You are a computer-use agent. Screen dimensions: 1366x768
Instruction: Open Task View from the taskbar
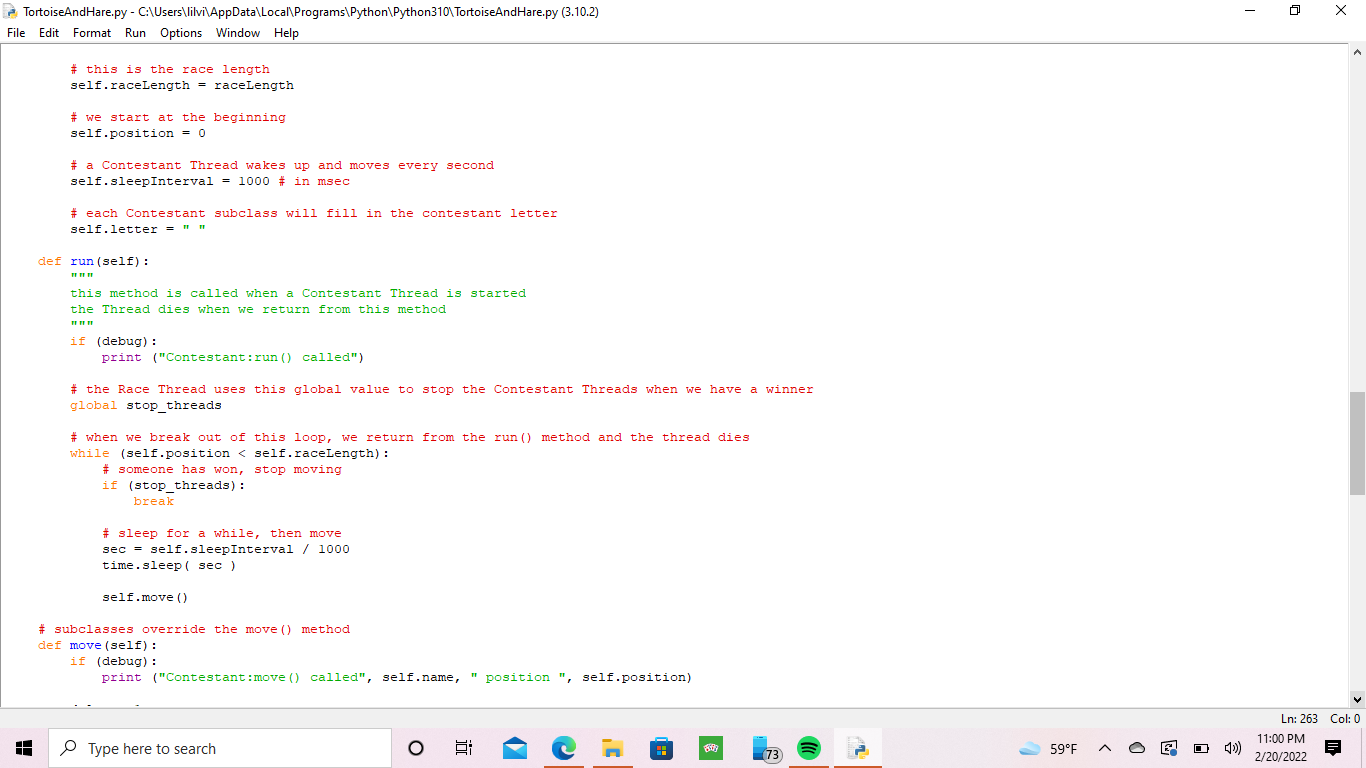coord(464,748)
